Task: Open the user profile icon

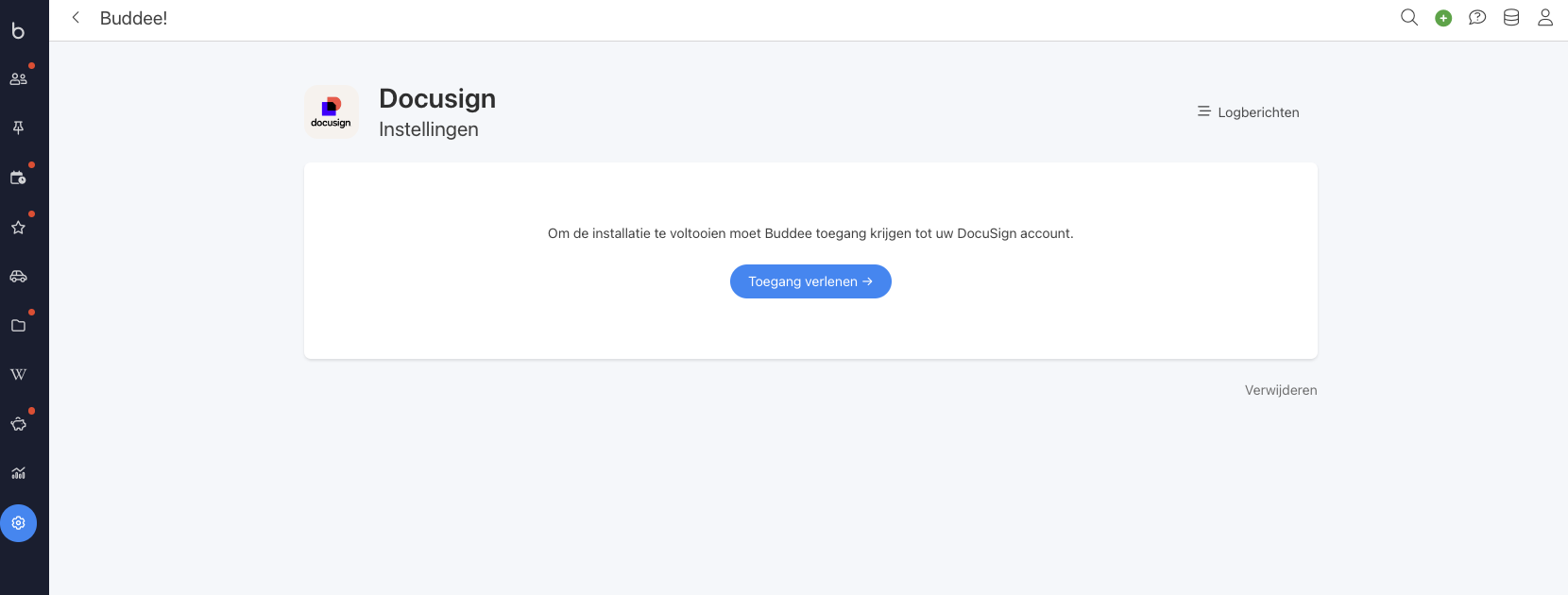Action: click(1545, 18)
